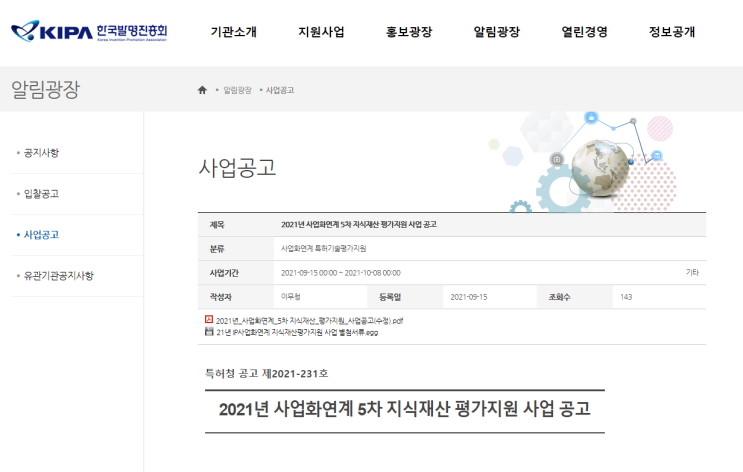This screenshot has height=472, width=743.
Task: Open the 기관소개 menu
Action: [x=234, y=32]
